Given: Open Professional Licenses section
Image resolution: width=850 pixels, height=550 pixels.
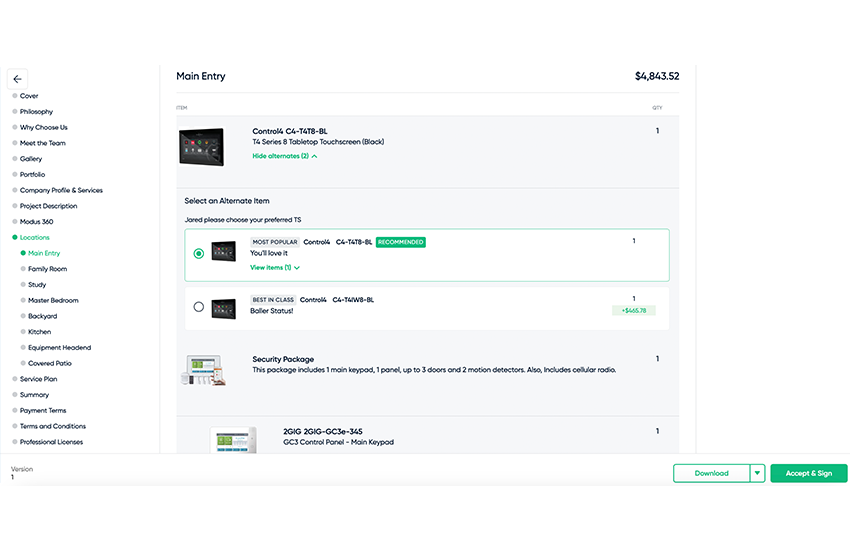Looking at the screenshot, I should pos(51,442).
